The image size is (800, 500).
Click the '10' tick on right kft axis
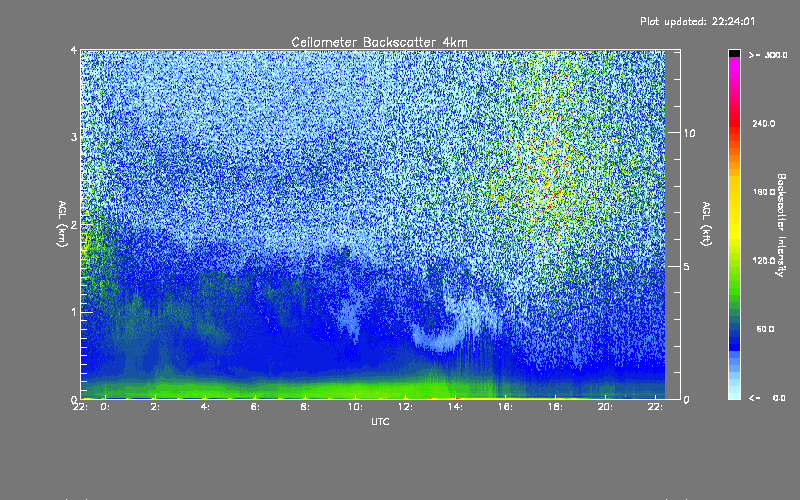[x=689, y=133]
